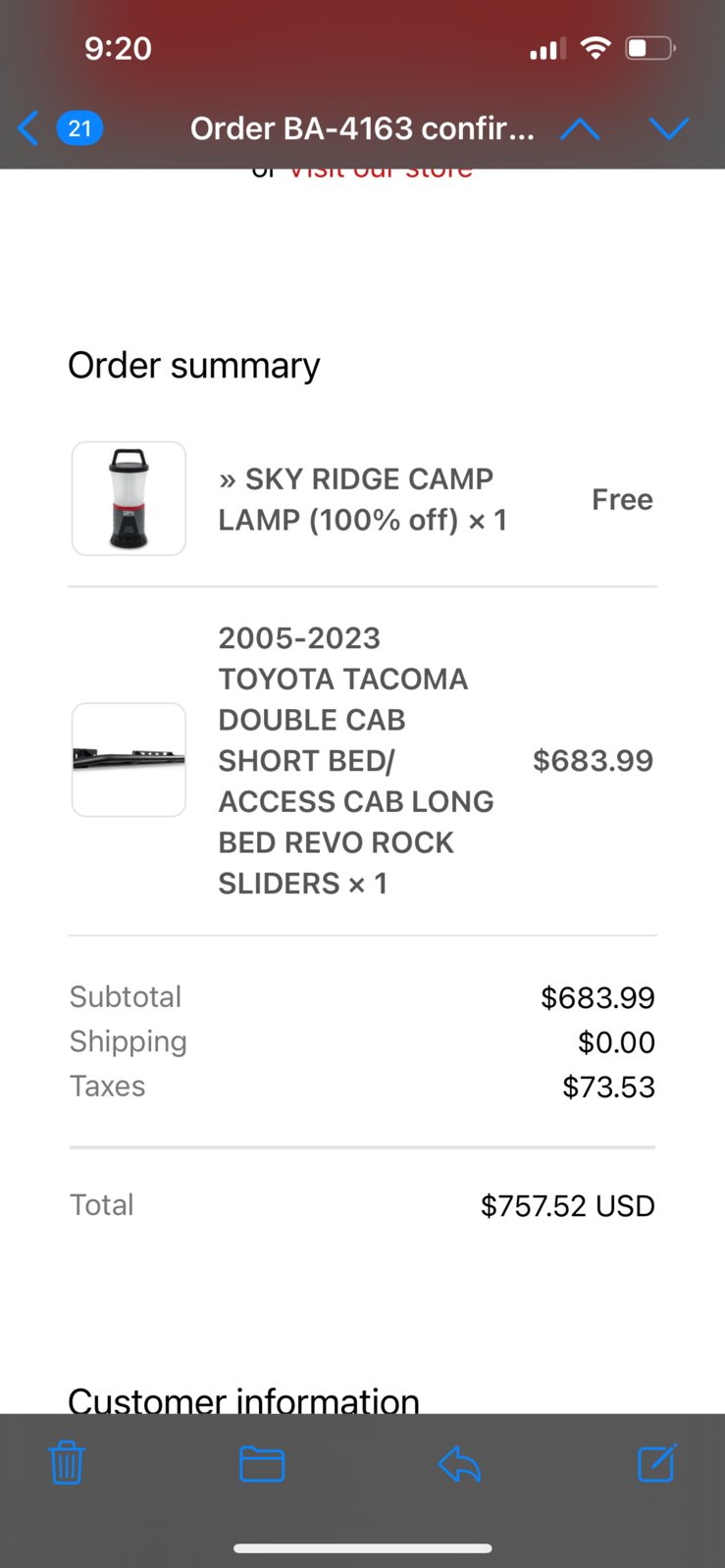Image resolution: width=725 pixels, height=1568 pixels.
Task: Delete this email with the trash icon
Action: [x=67, y=1463]
